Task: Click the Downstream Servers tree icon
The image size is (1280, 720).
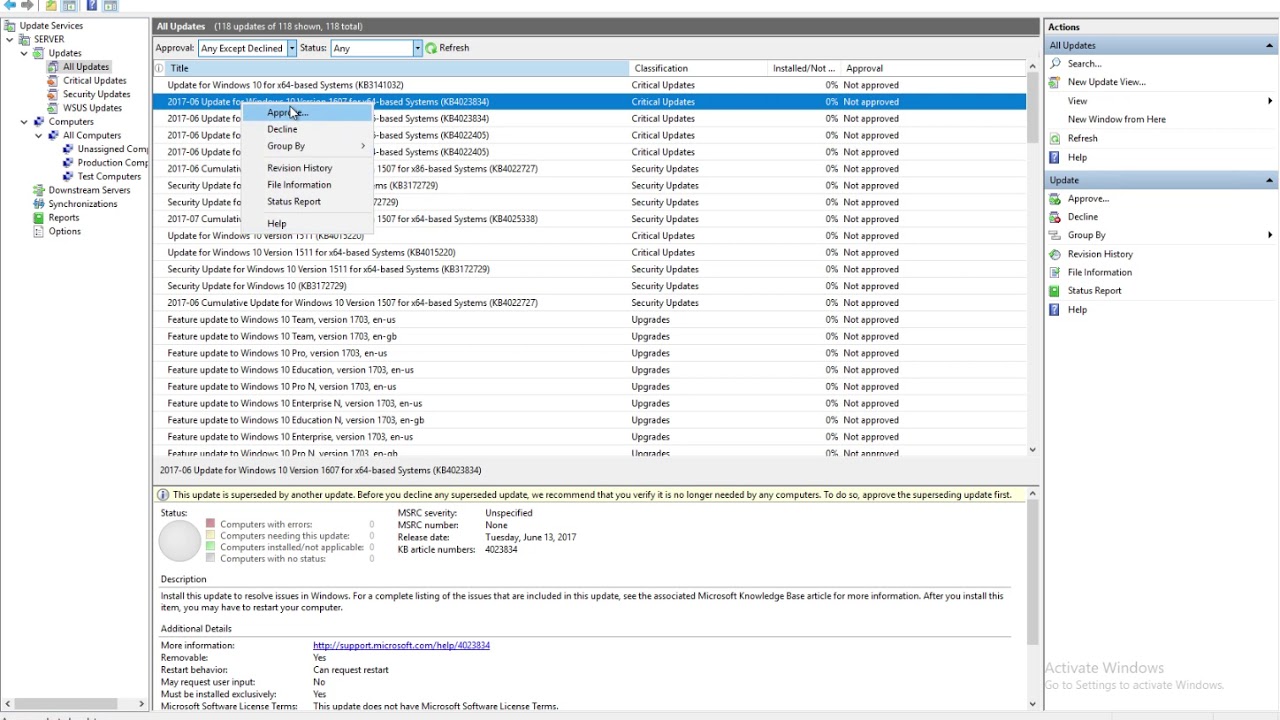Action: coord(39,190)
